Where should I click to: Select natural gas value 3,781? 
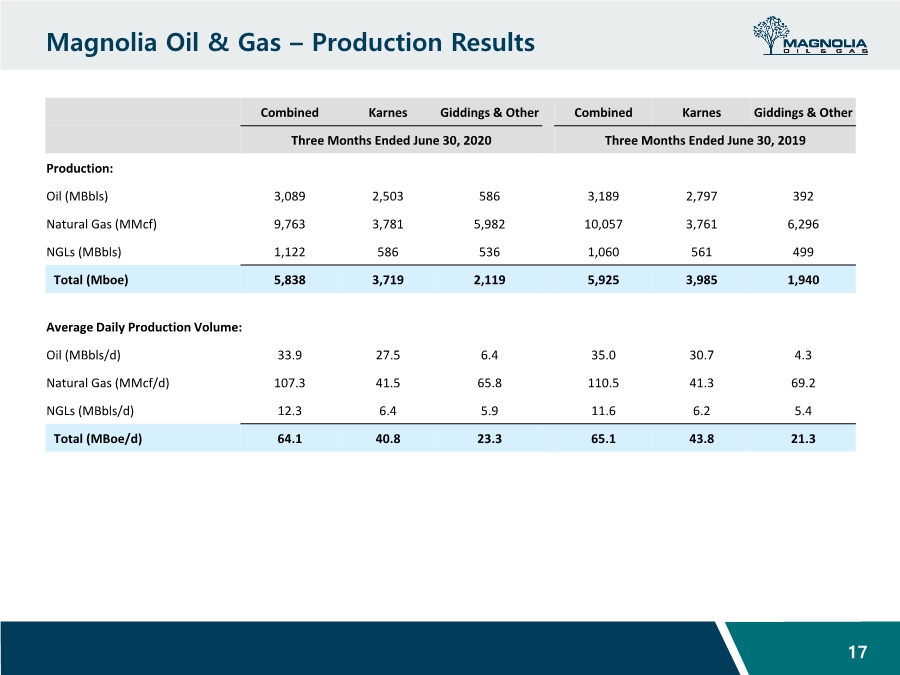(387, 224)
